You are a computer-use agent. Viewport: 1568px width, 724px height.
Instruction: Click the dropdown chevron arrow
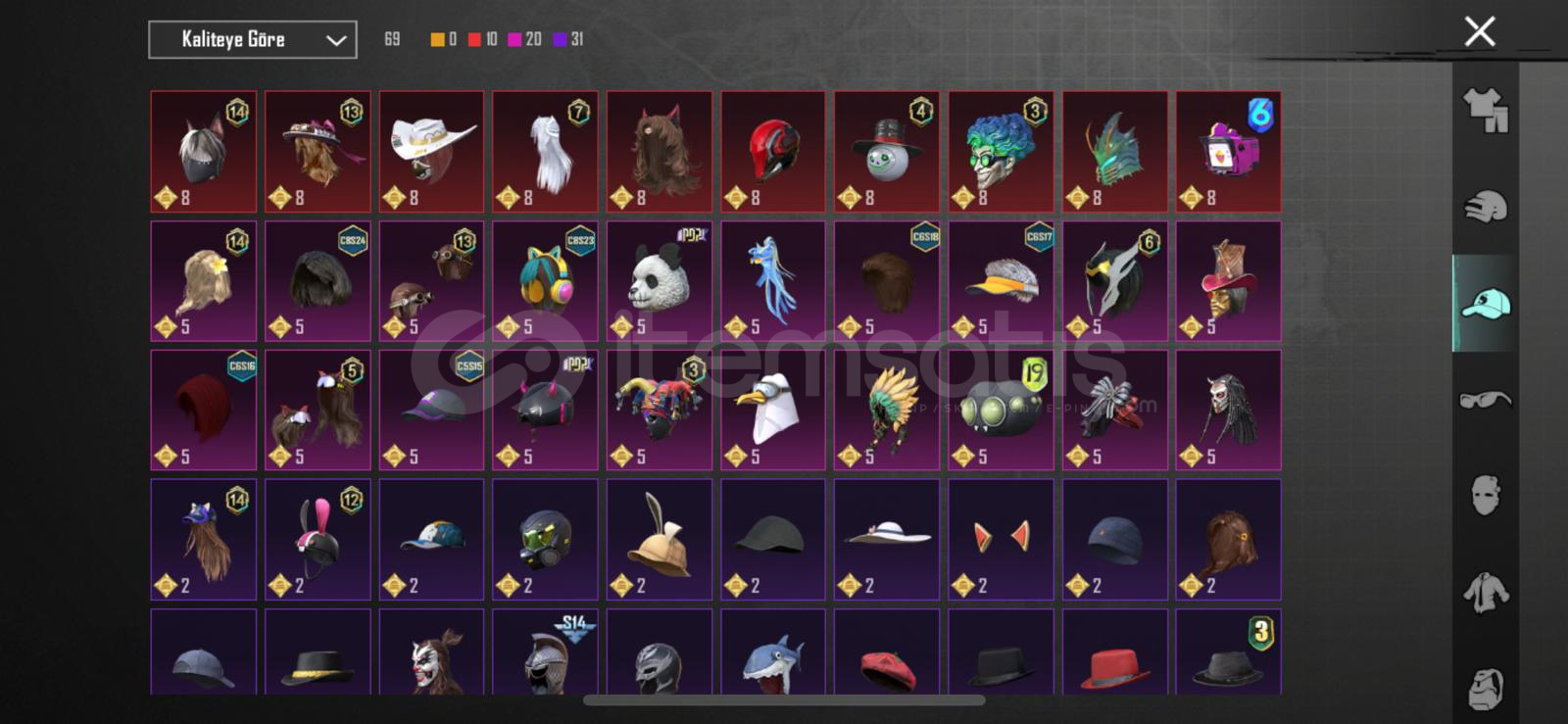(336, 40)
